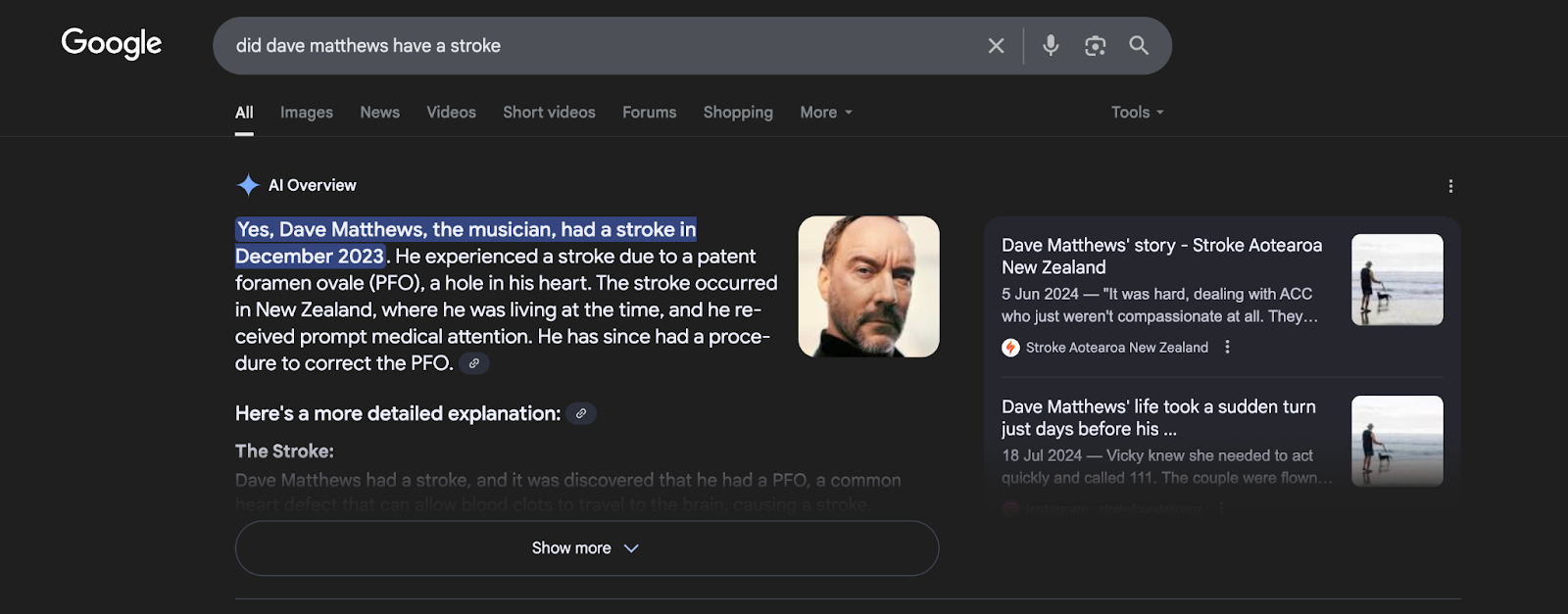Click link icon beside detailed explanation heading
1568x614 pixels.
581,414
